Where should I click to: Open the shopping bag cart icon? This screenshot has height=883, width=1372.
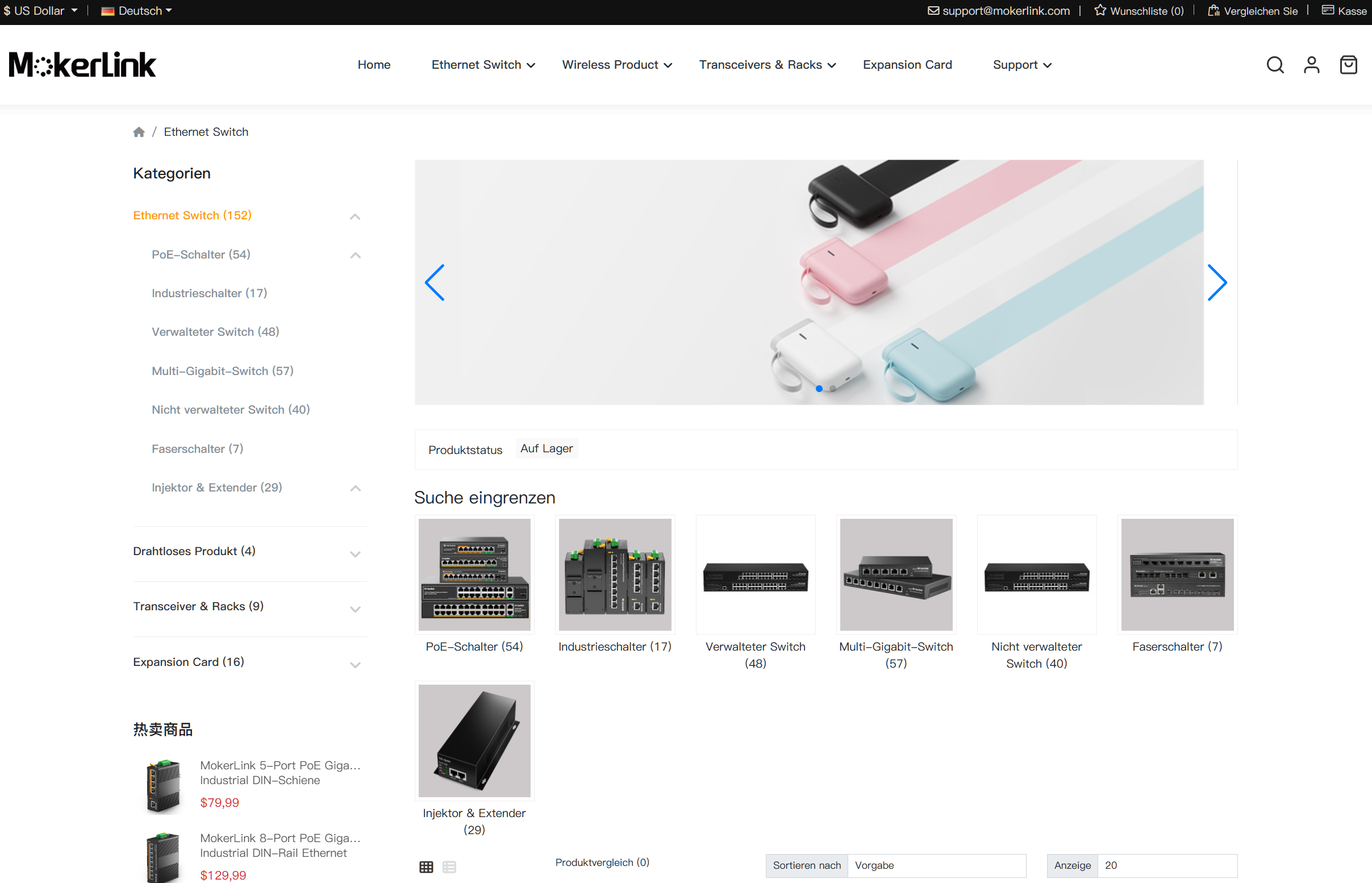[x=1348, y=65]
